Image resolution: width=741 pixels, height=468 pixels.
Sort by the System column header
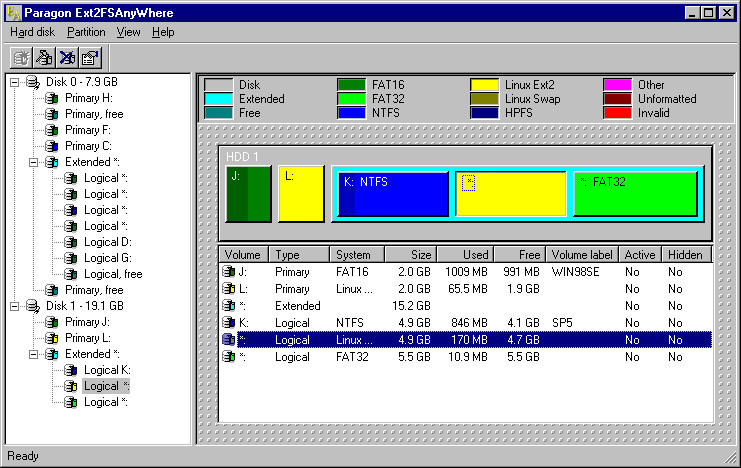[357, 255]
